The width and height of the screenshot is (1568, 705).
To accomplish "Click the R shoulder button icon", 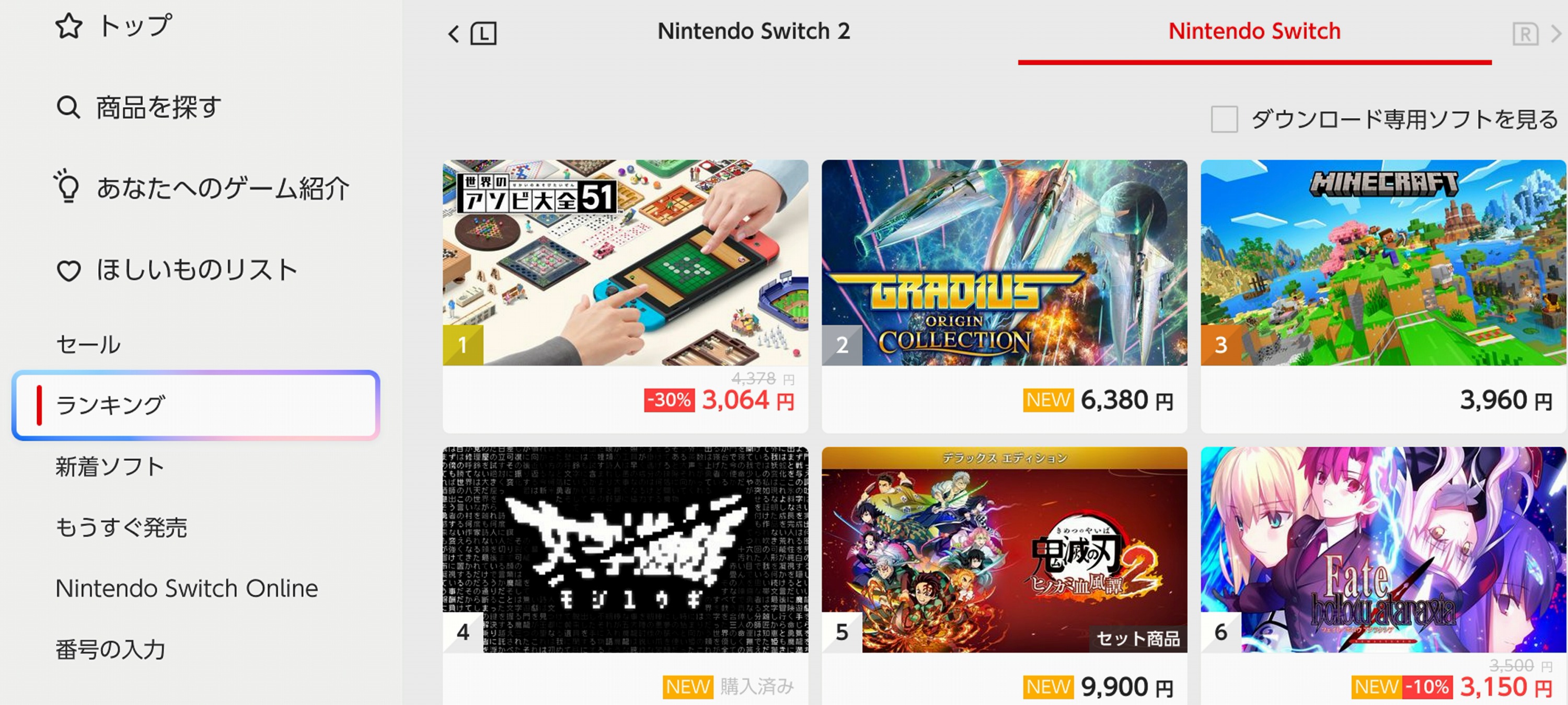I will [x=1525, y=34].
